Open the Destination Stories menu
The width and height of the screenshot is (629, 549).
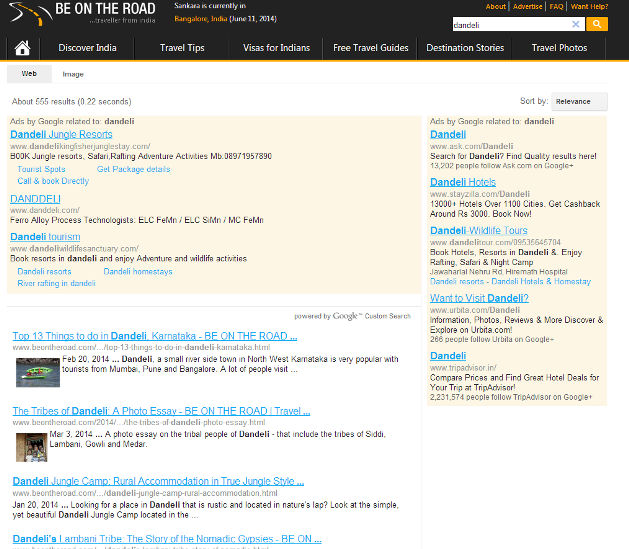coord(465,48)
